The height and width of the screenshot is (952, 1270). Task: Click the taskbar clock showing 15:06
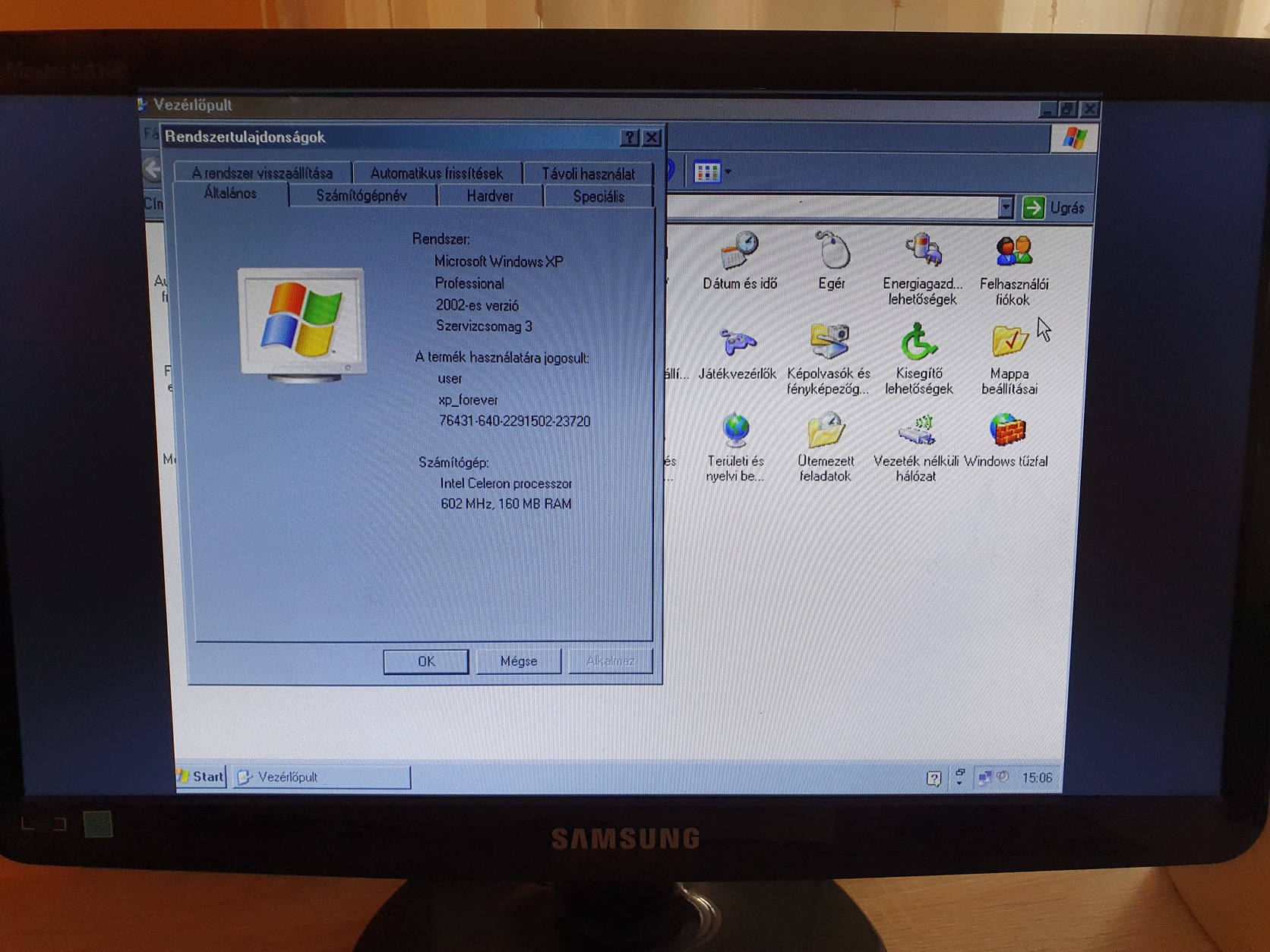click(x=1037, y=778)
